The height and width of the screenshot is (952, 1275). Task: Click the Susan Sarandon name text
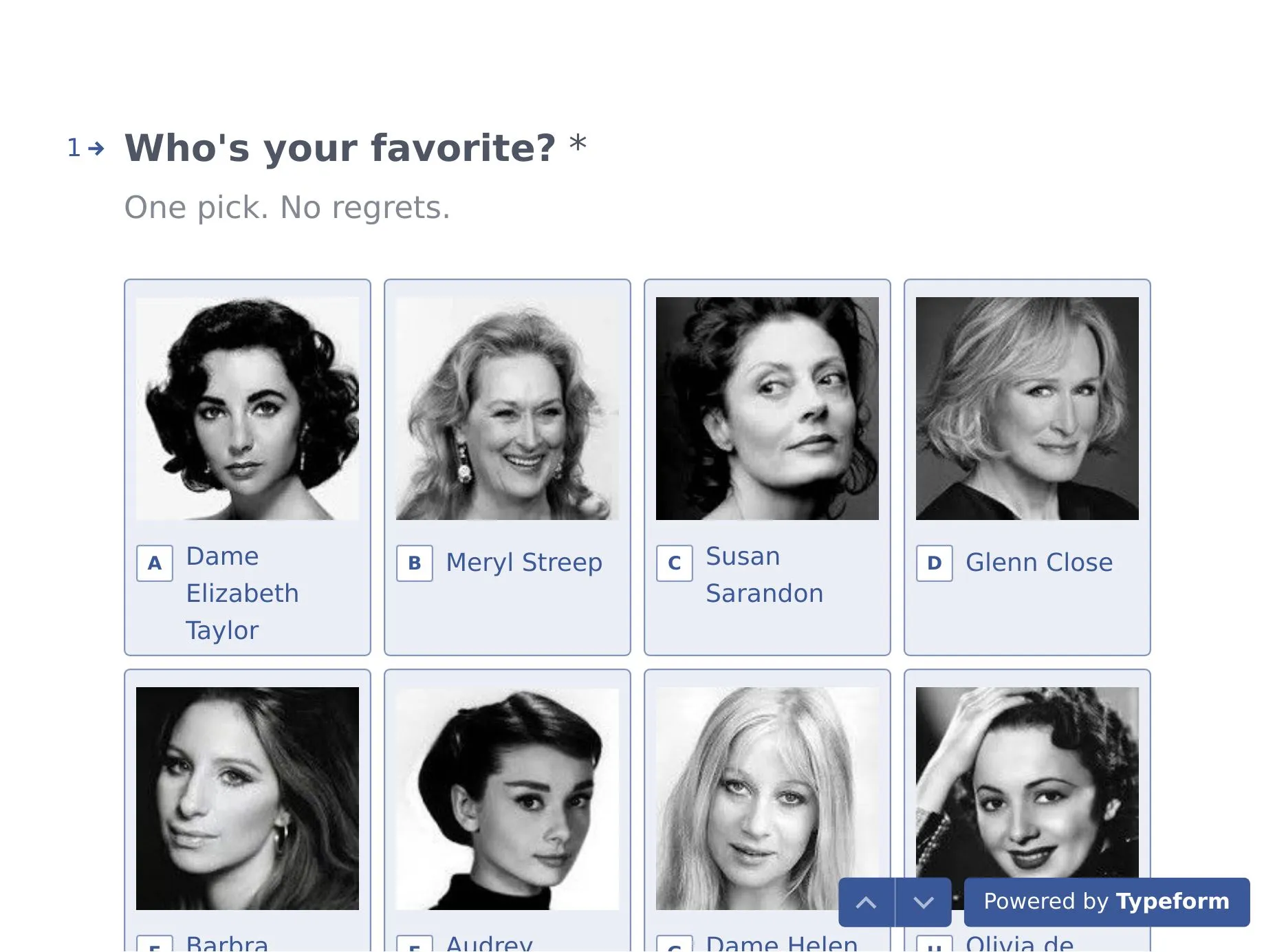tap(764, 575)
